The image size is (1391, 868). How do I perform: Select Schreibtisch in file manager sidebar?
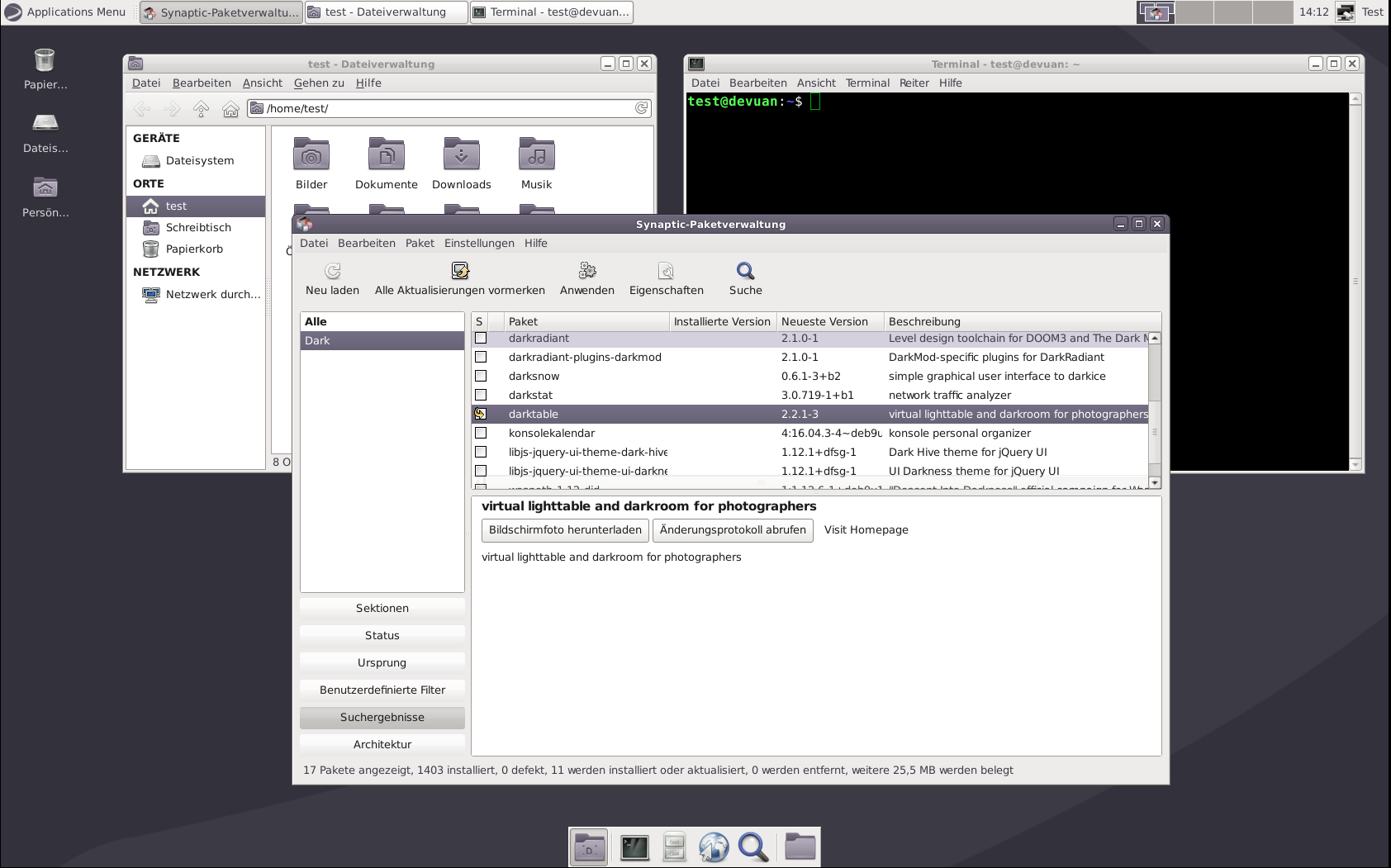point(198,228)
